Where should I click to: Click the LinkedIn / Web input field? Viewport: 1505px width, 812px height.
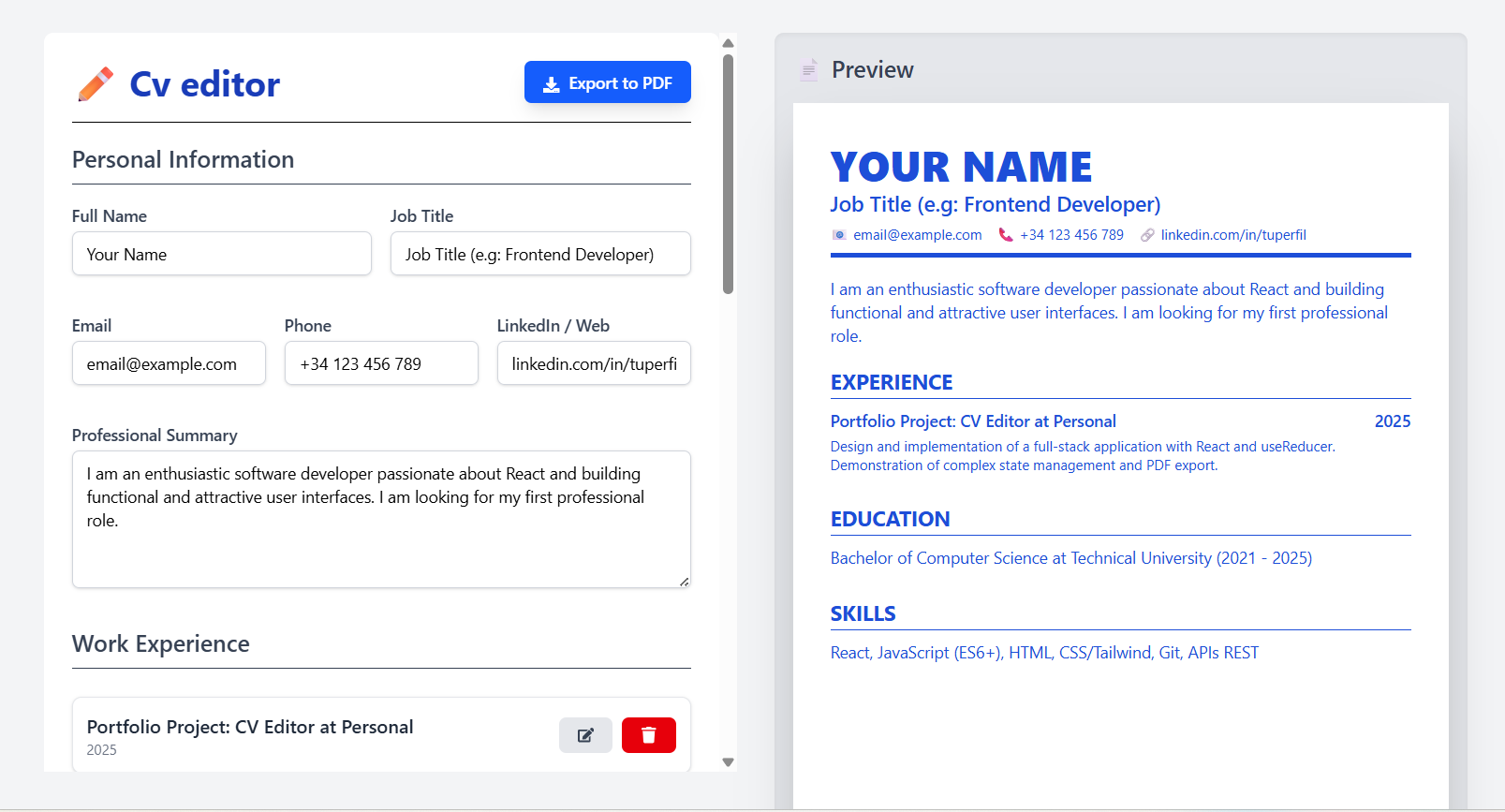(x=594, y=363)
